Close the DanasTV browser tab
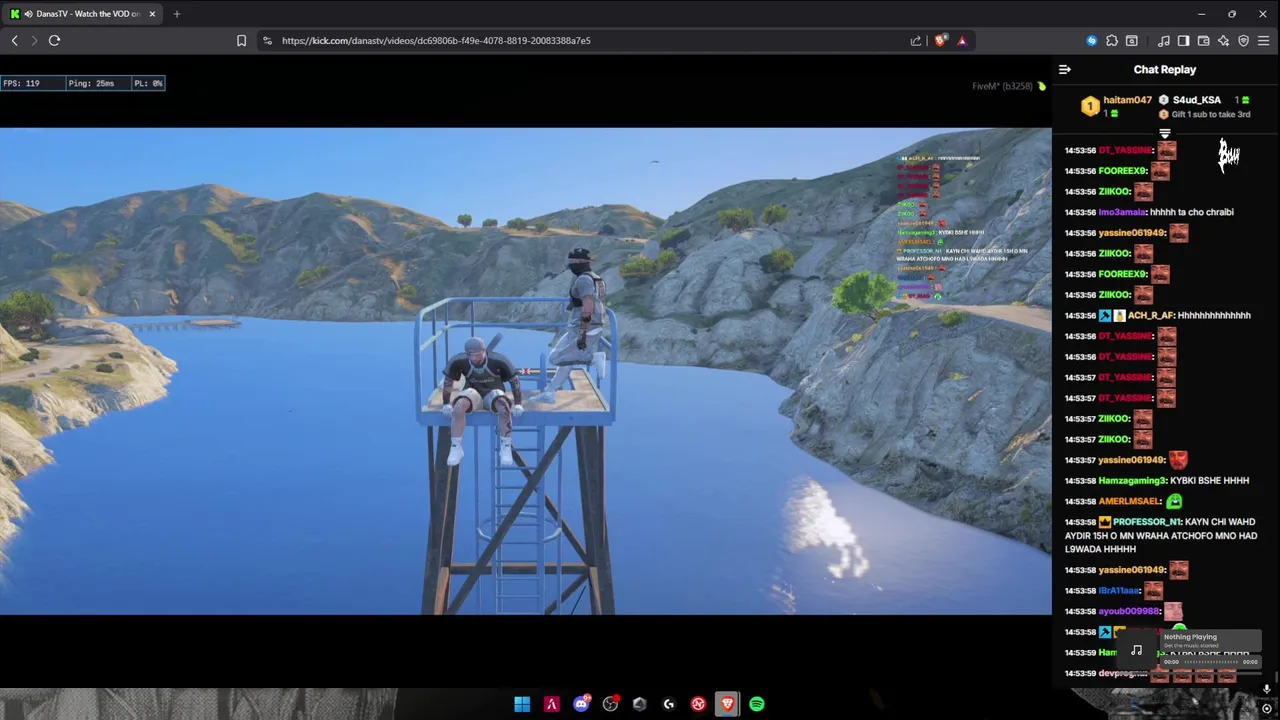This screenshot has height=720, width=1280. coord(152,14)
